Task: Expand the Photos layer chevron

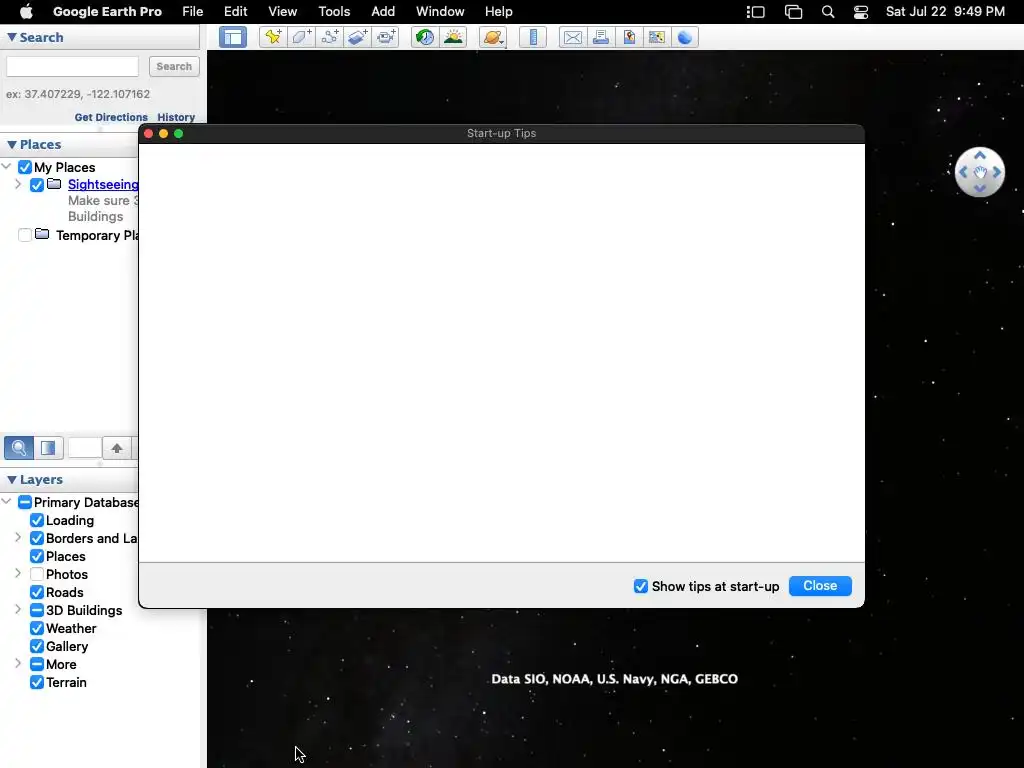Action: click(x=18, y=573)
